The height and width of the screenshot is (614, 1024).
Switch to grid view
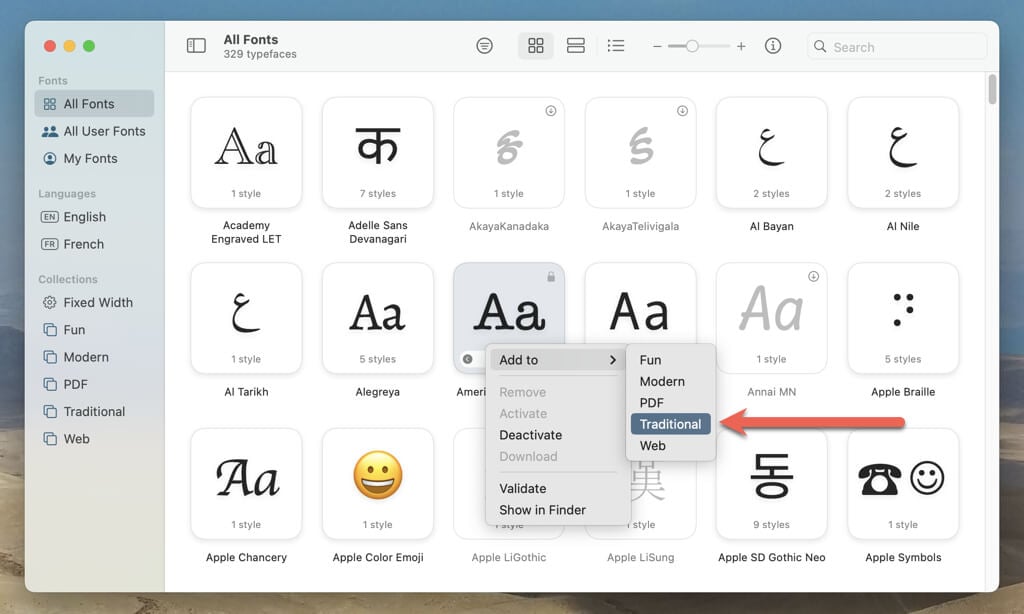click(536, 46)
